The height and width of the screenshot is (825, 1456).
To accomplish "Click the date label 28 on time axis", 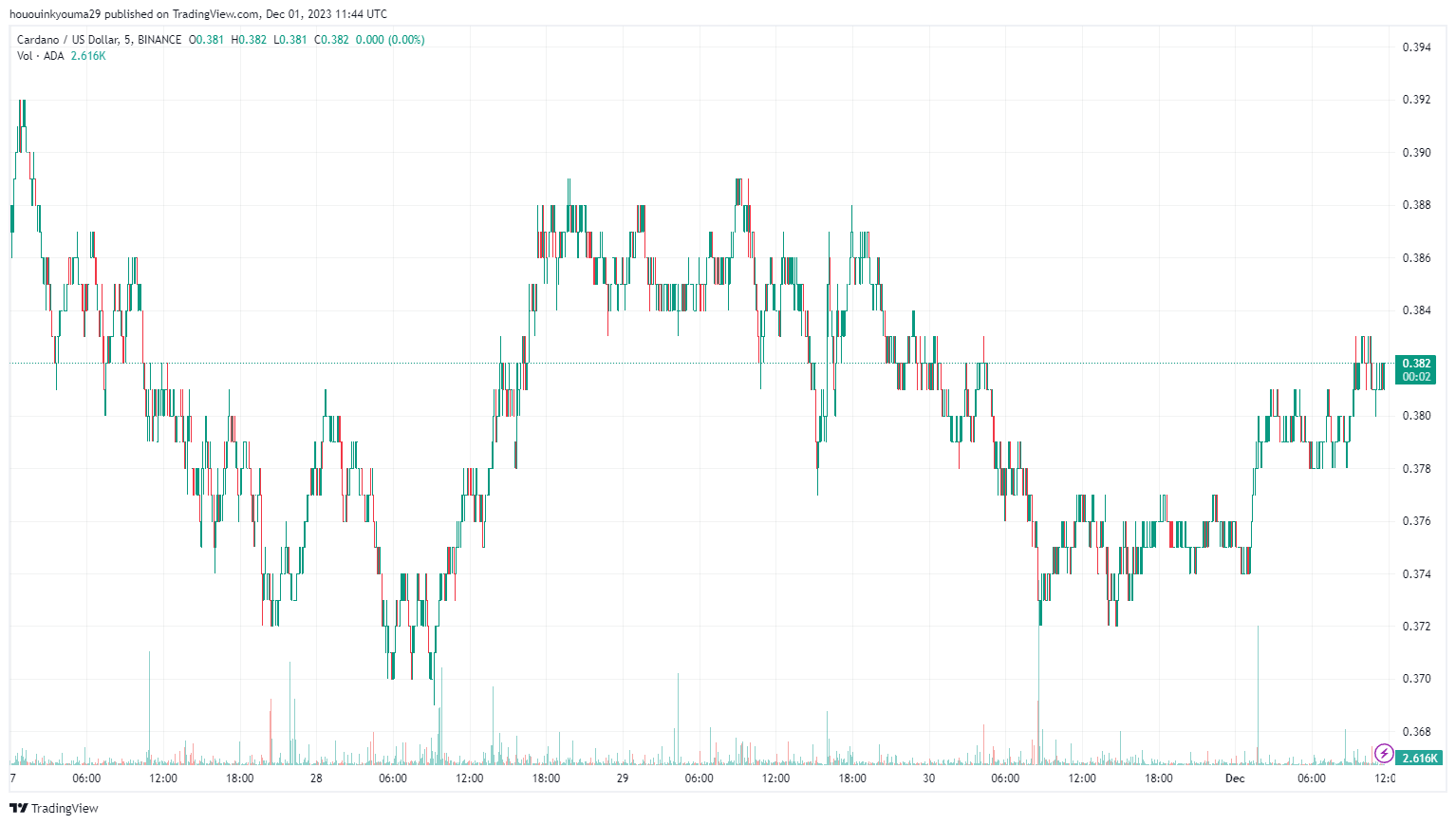I will pyautogui.click(x=316, y=778).
